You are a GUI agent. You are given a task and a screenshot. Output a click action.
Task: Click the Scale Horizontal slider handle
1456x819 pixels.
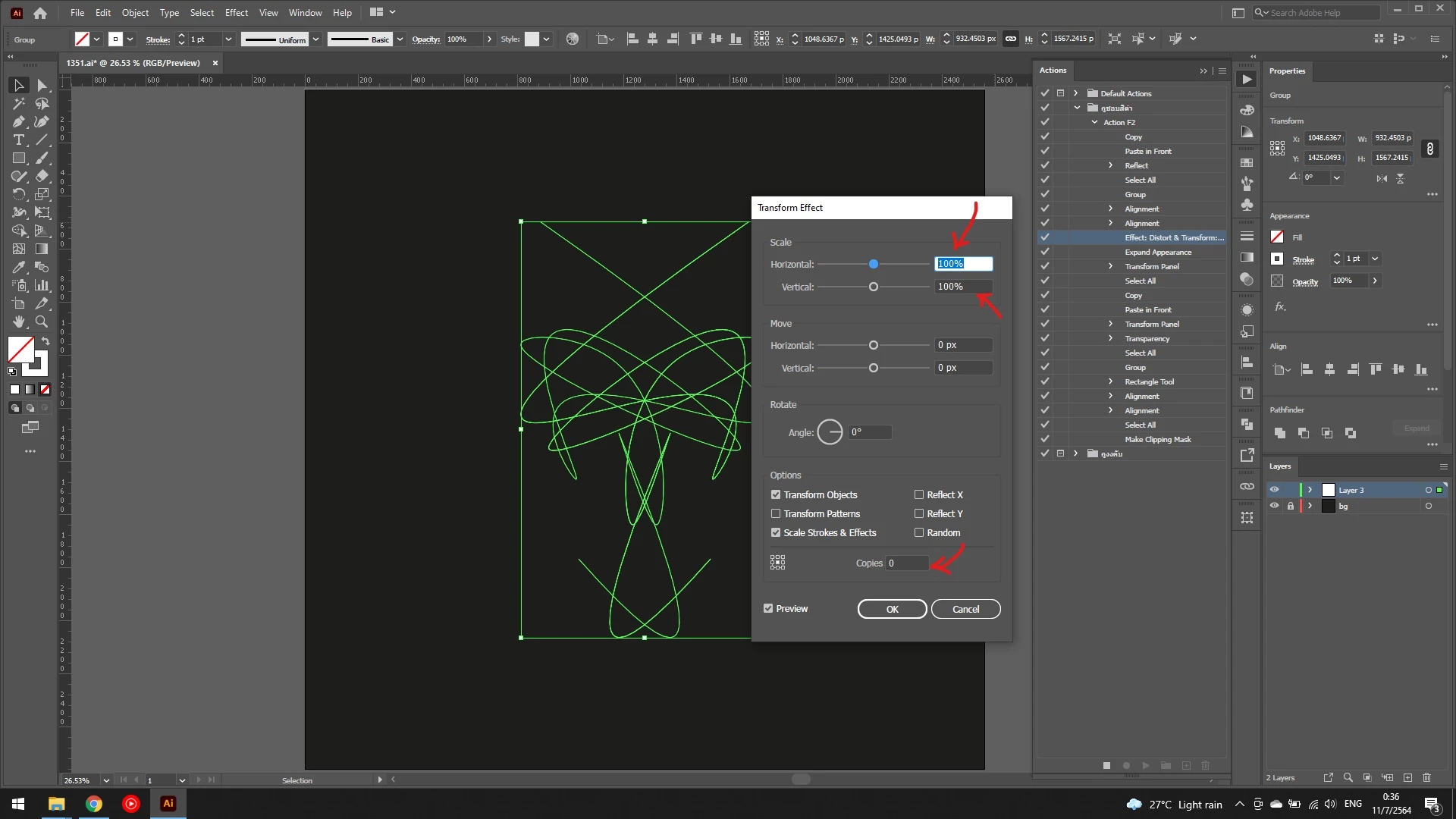pyautogui.click(x=874, y=264)
